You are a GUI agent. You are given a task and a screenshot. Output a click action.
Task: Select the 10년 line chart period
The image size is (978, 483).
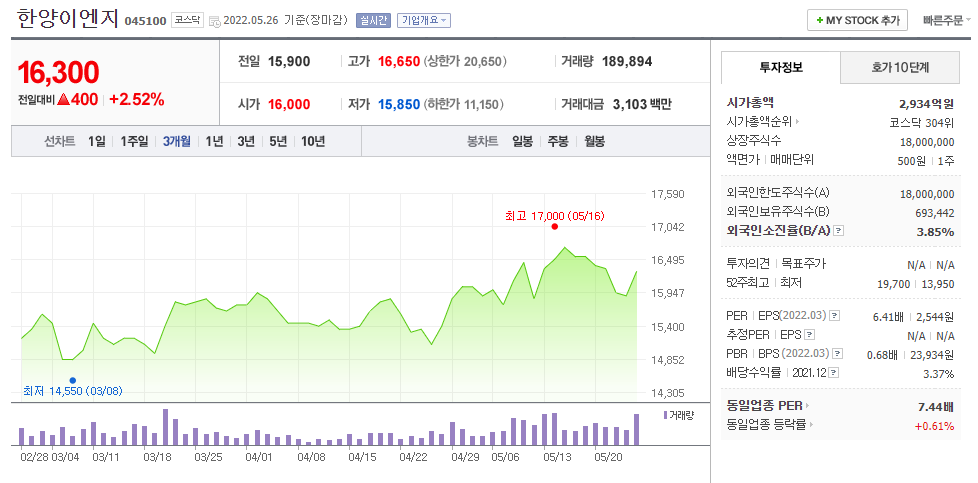pyautogui.click(x=313, y=141)
